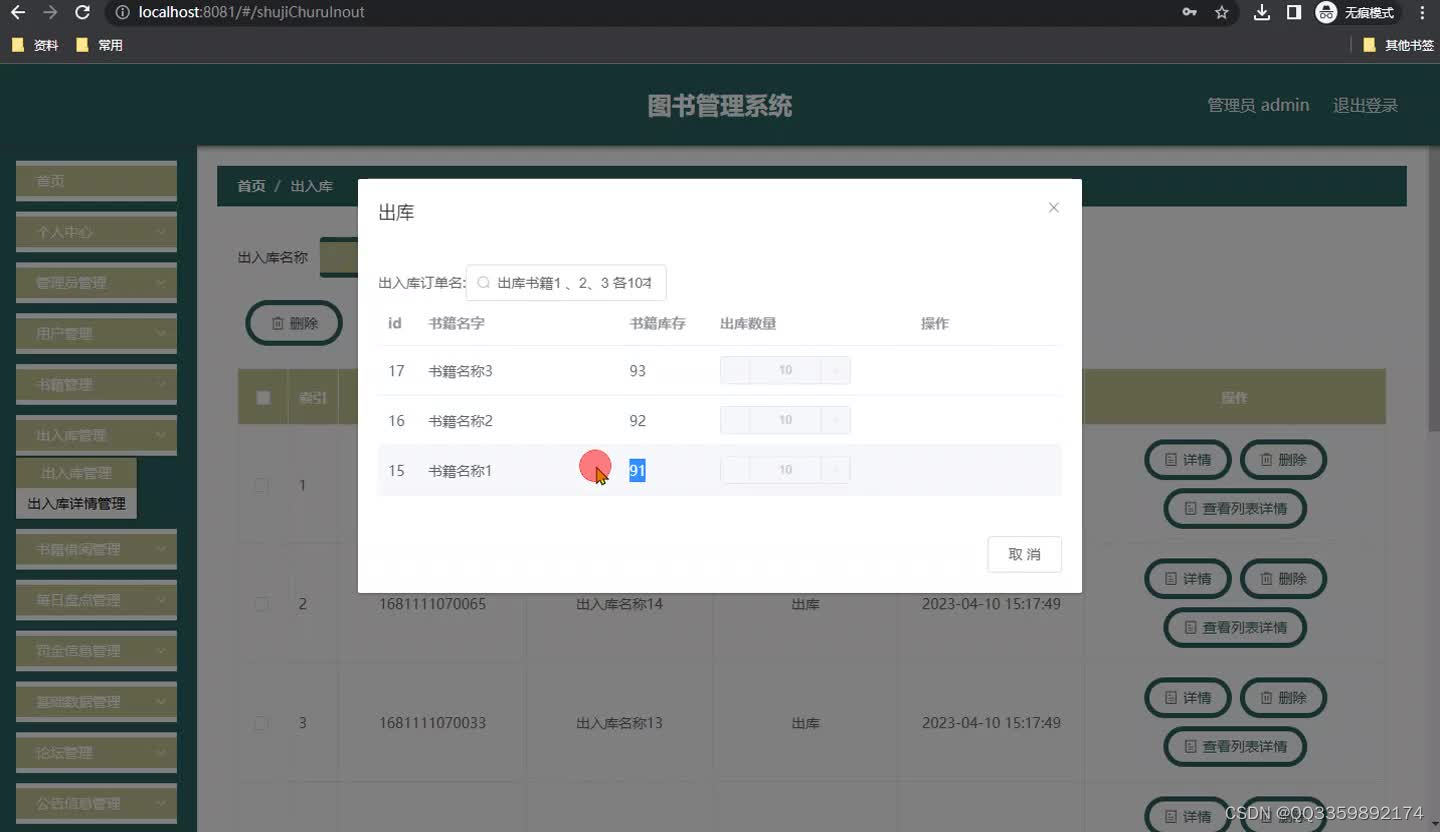Increase 出库数量 for 书籍名称3
This screenshot has width=1440, height=832.
click(835, 370)
